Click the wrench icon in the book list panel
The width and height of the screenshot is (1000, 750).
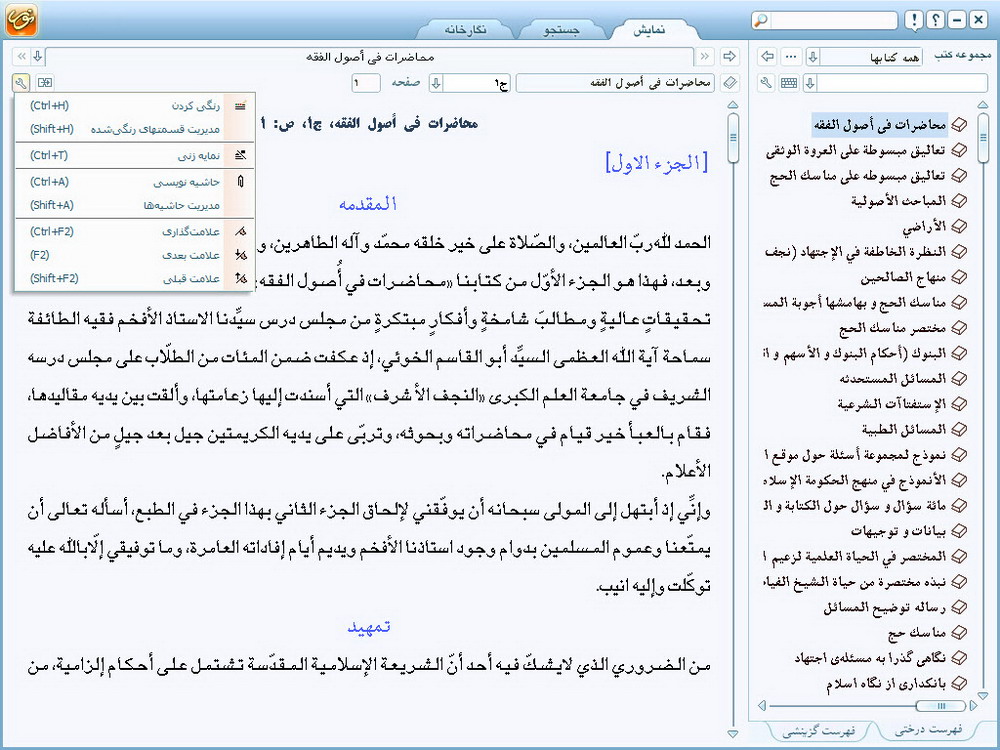click(x=767, y=83)
